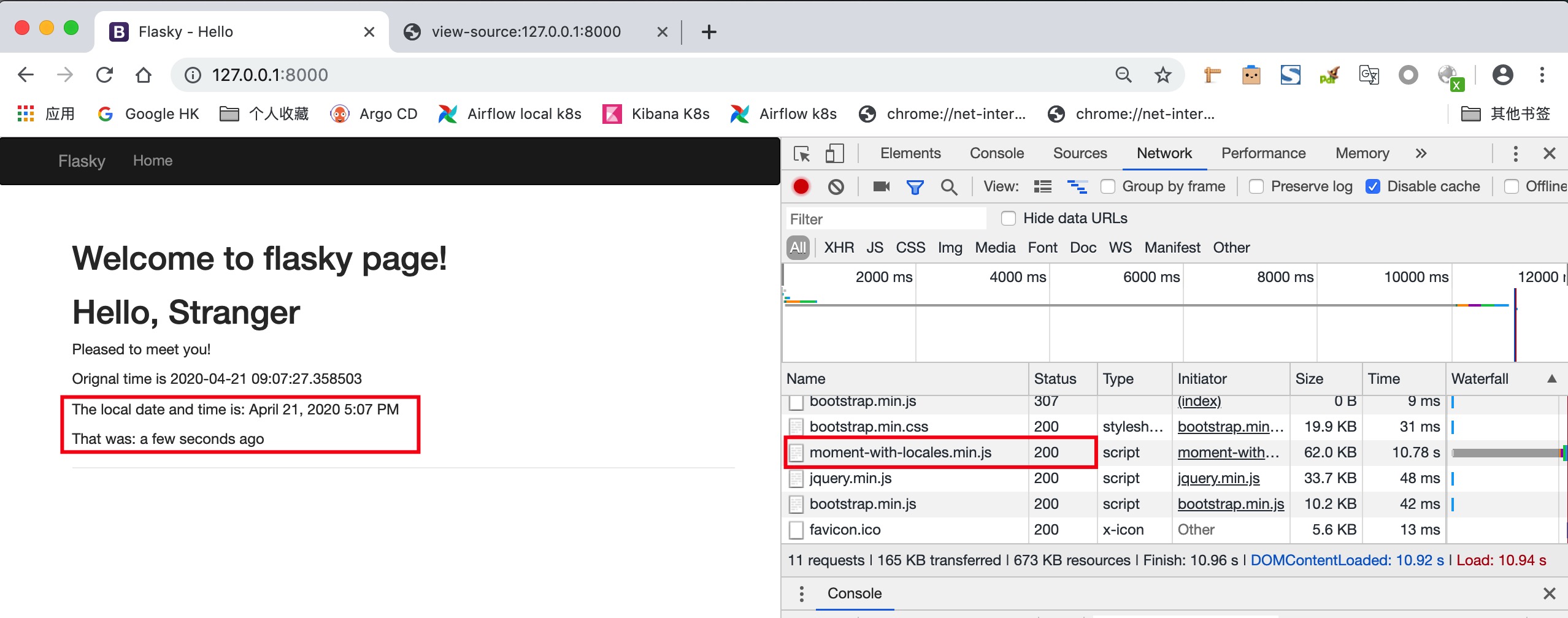Enable the Preserve log checkbox
The width and height of the screenshot is (1568, 618).
pyautogui.click(x=1256, y=186)
